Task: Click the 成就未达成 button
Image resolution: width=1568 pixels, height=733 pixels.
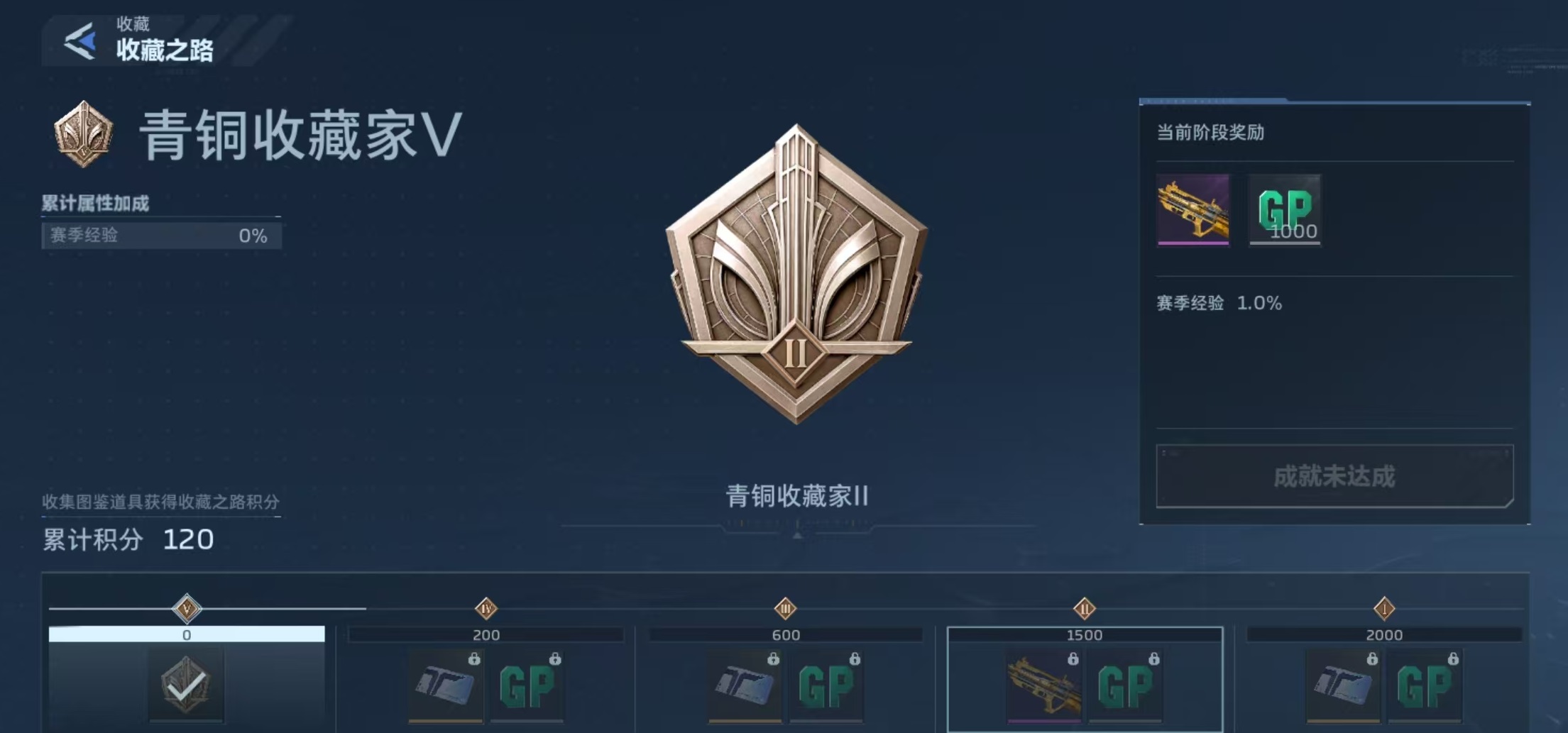Action: point(1334,476)
